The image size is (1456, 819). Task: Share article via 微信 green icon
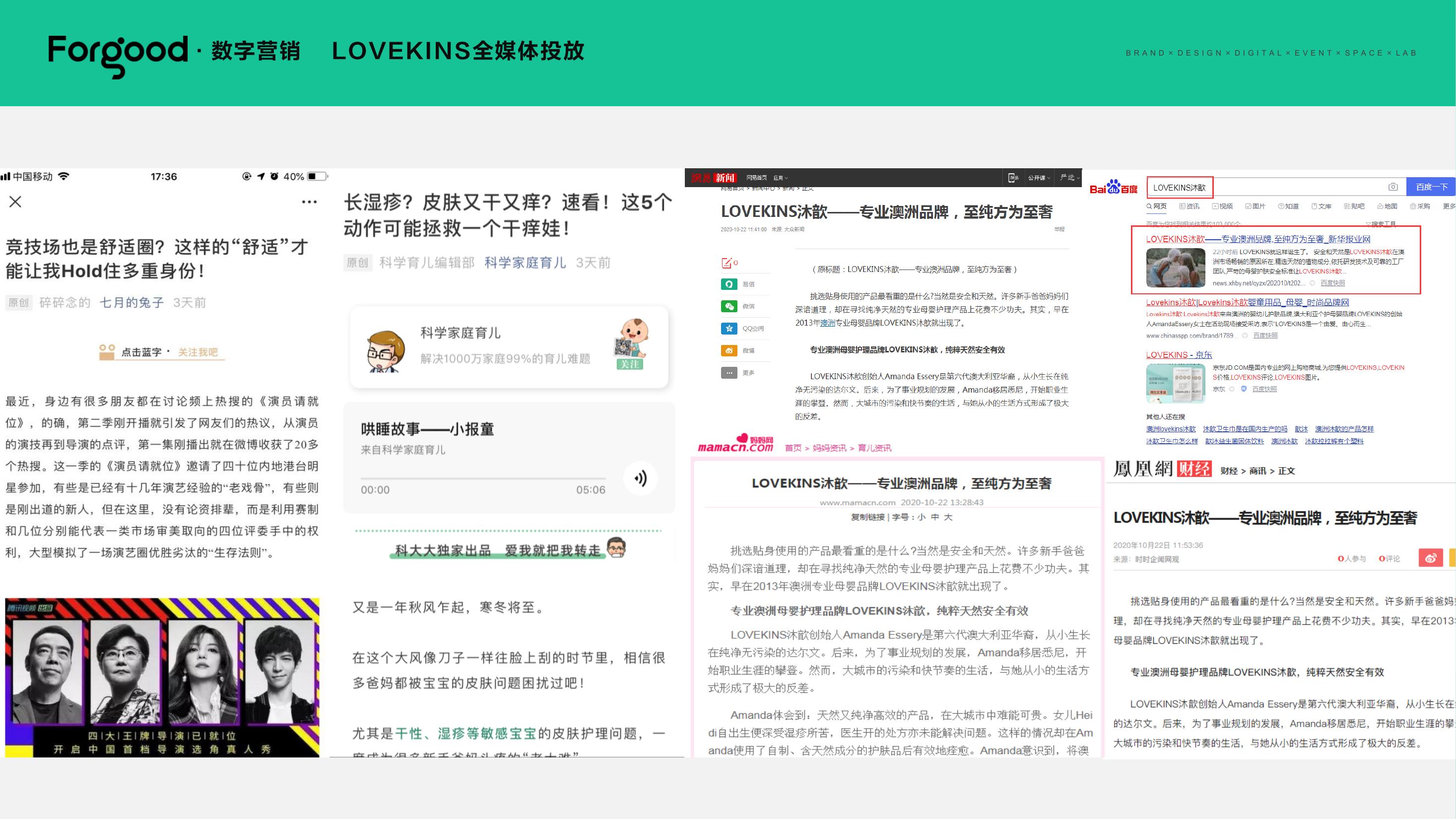(x=729, y=306)
